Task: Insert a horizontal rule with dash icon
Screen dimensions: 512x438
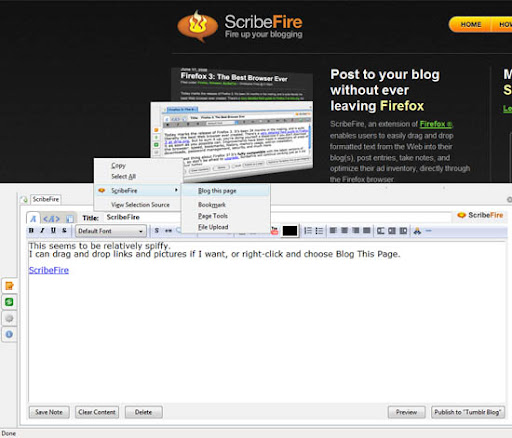Action: 429,231
